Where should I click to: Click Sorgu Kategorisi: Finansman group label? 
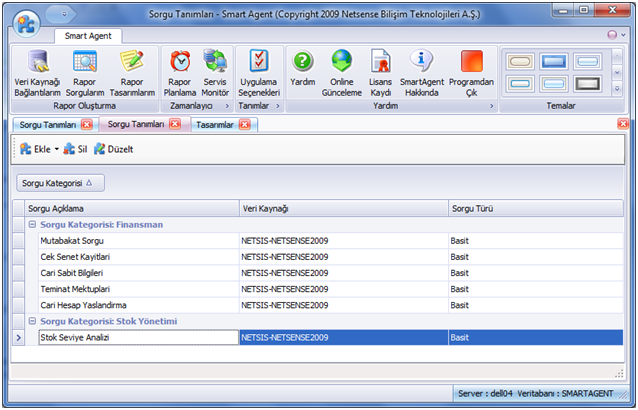pos(102,225)
